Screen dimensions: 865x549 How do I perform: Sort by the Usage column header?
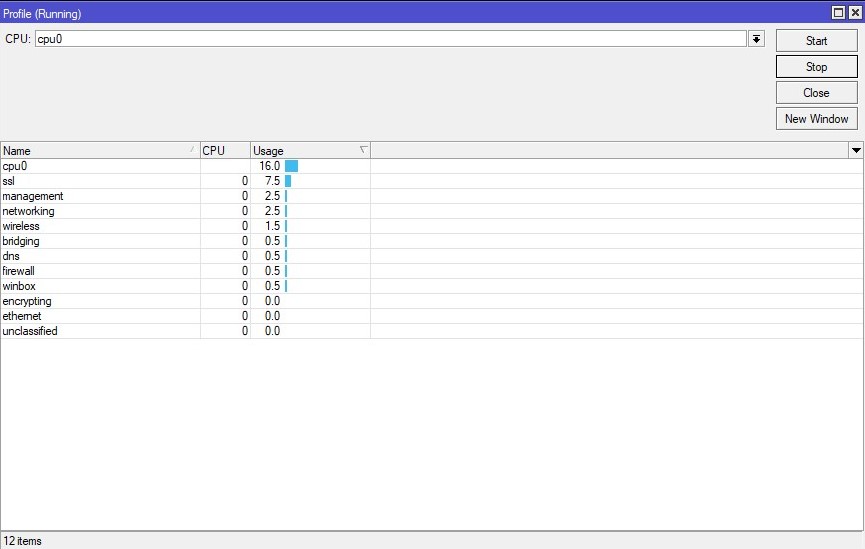point(310,151)
